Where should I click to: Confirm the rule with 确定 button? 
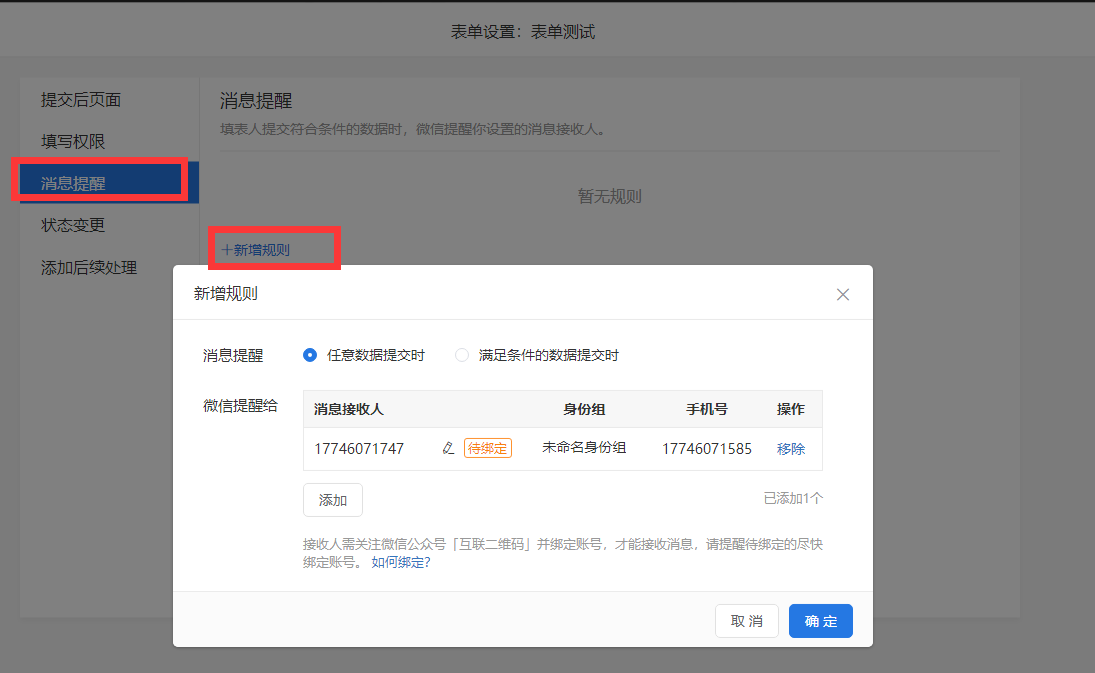click(x=820, y=621)
